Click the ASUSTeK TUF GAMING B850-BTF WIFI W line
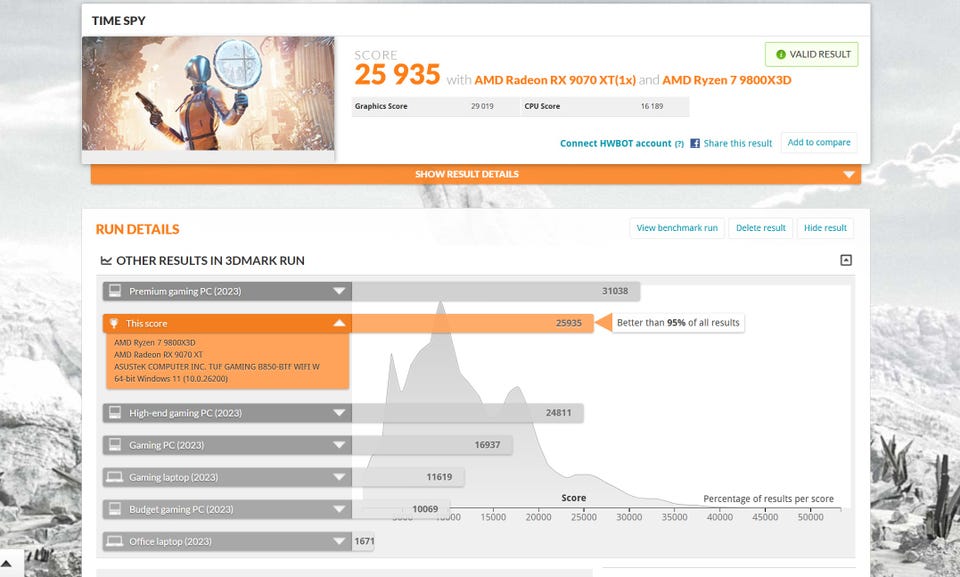The width and height of the screenshot is (960, 577). 217,367
